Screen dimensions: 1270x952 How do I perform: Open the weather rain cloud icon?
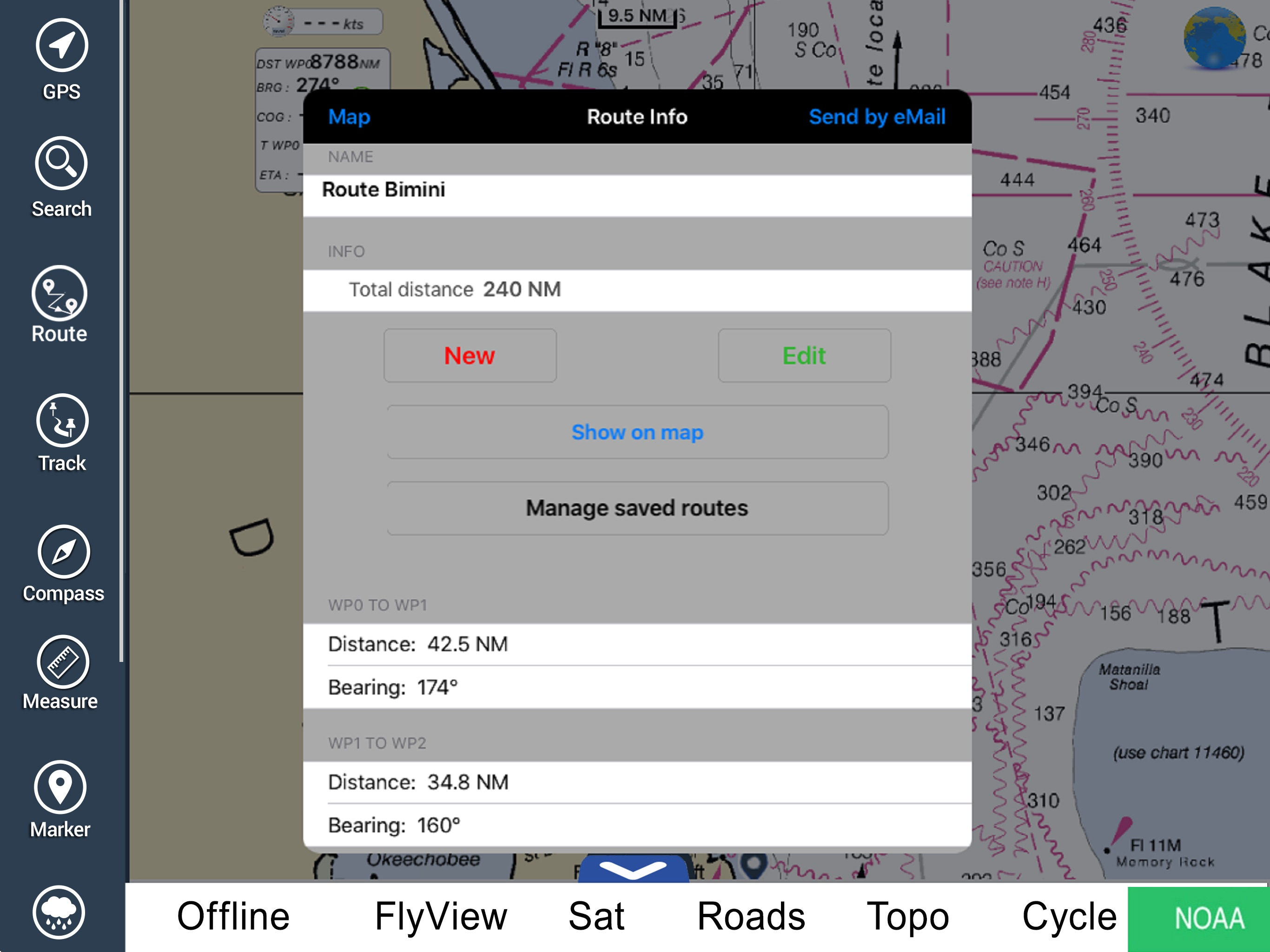click(x=59, y=912)
